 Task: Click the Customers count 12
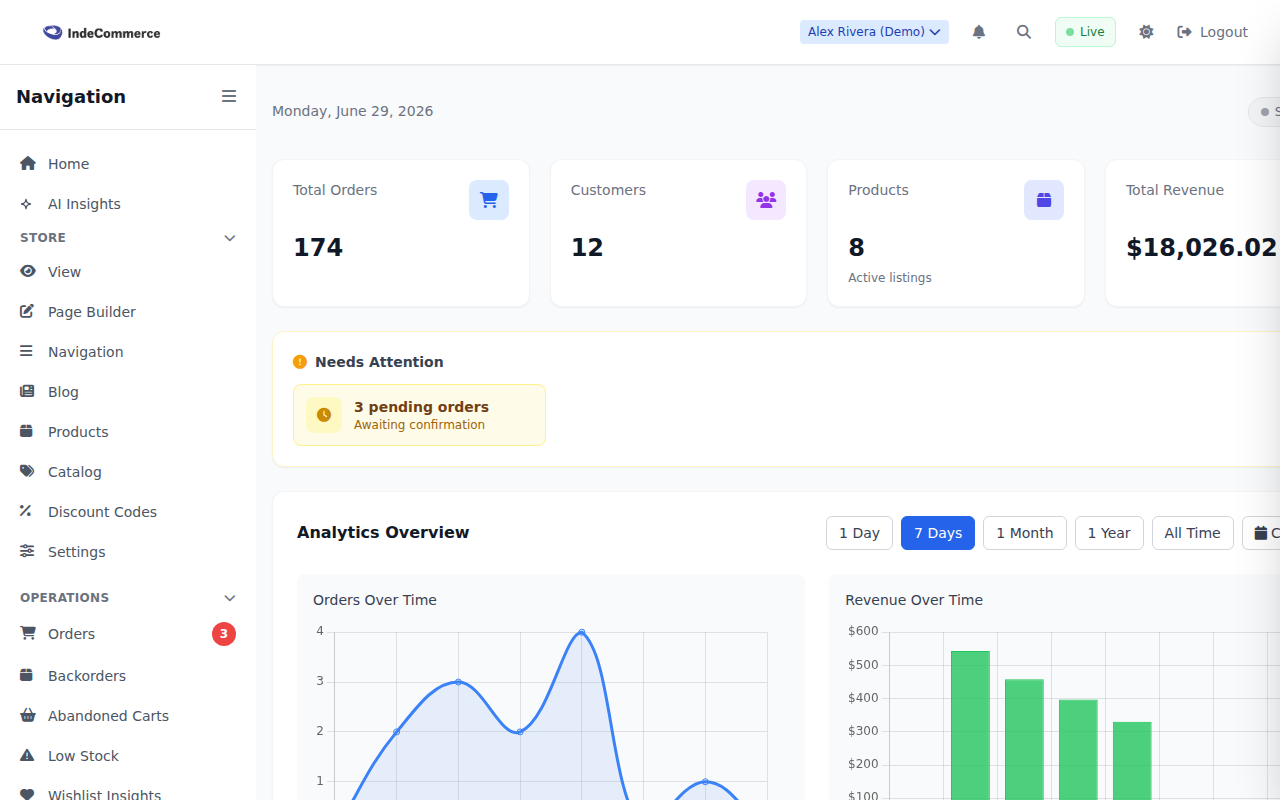point(587,247)
